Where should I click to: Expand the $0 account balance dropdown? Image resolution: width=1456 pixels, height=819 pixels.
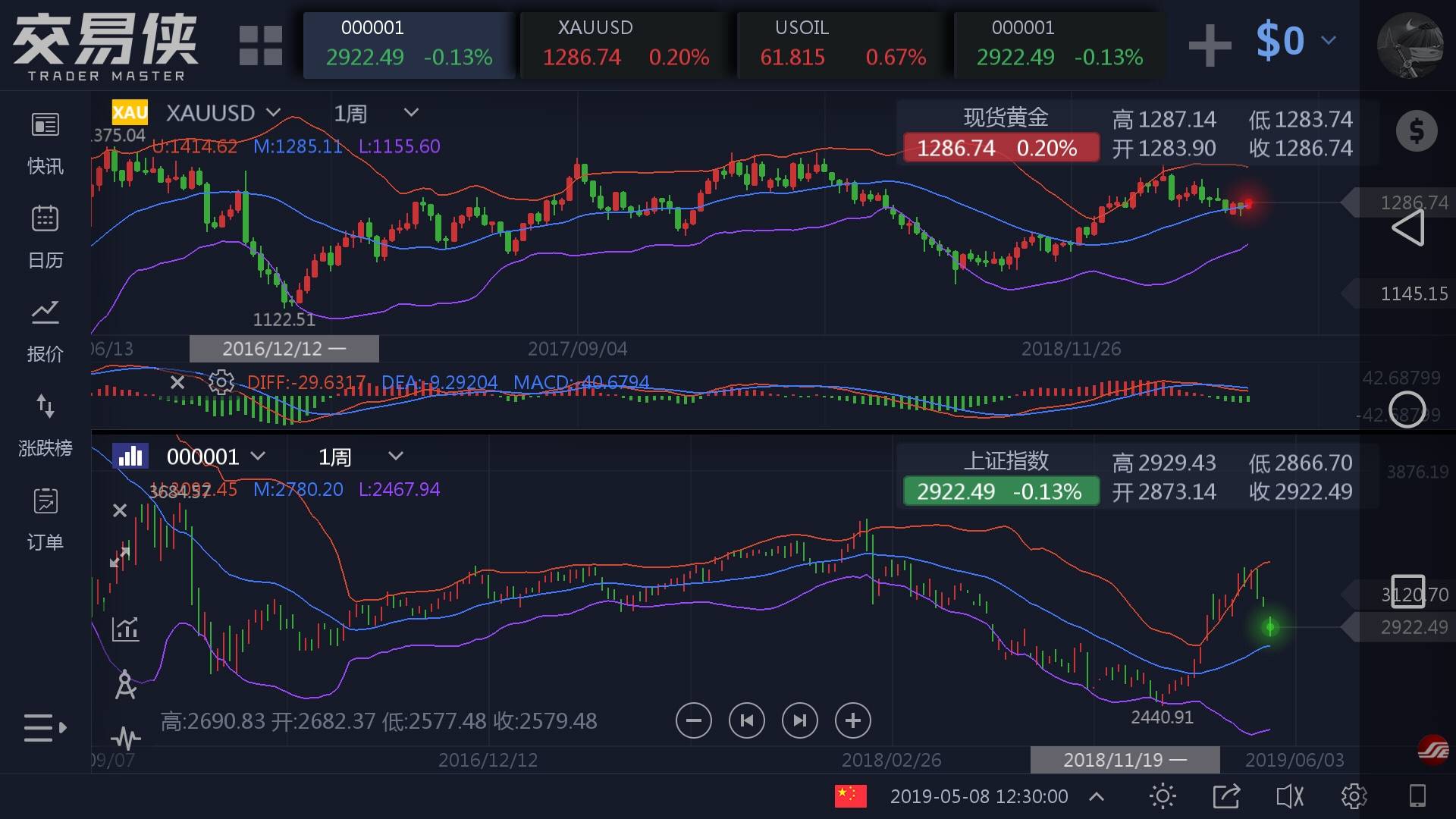[1329, 40]
